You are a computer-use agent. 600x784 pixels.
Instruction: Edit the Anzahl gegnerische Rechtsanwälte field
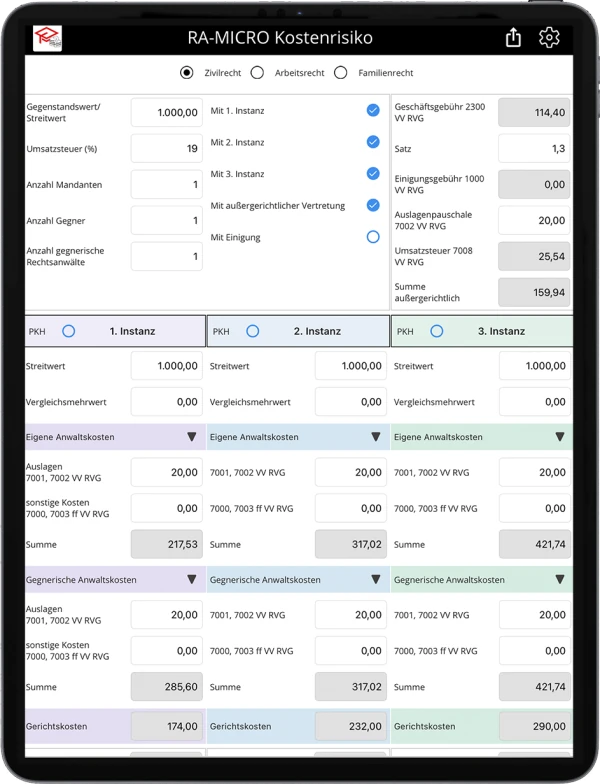(167, 256)
